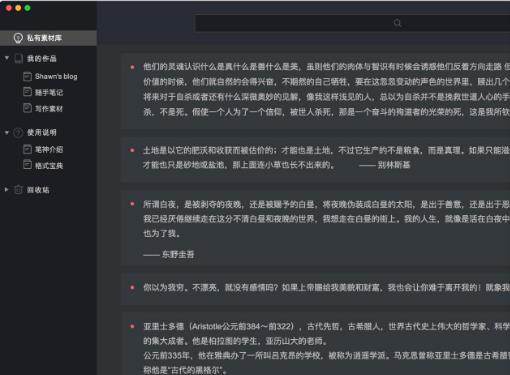Open the note beginning 你以为我穷
510x375 pixels.
point(315,289)
